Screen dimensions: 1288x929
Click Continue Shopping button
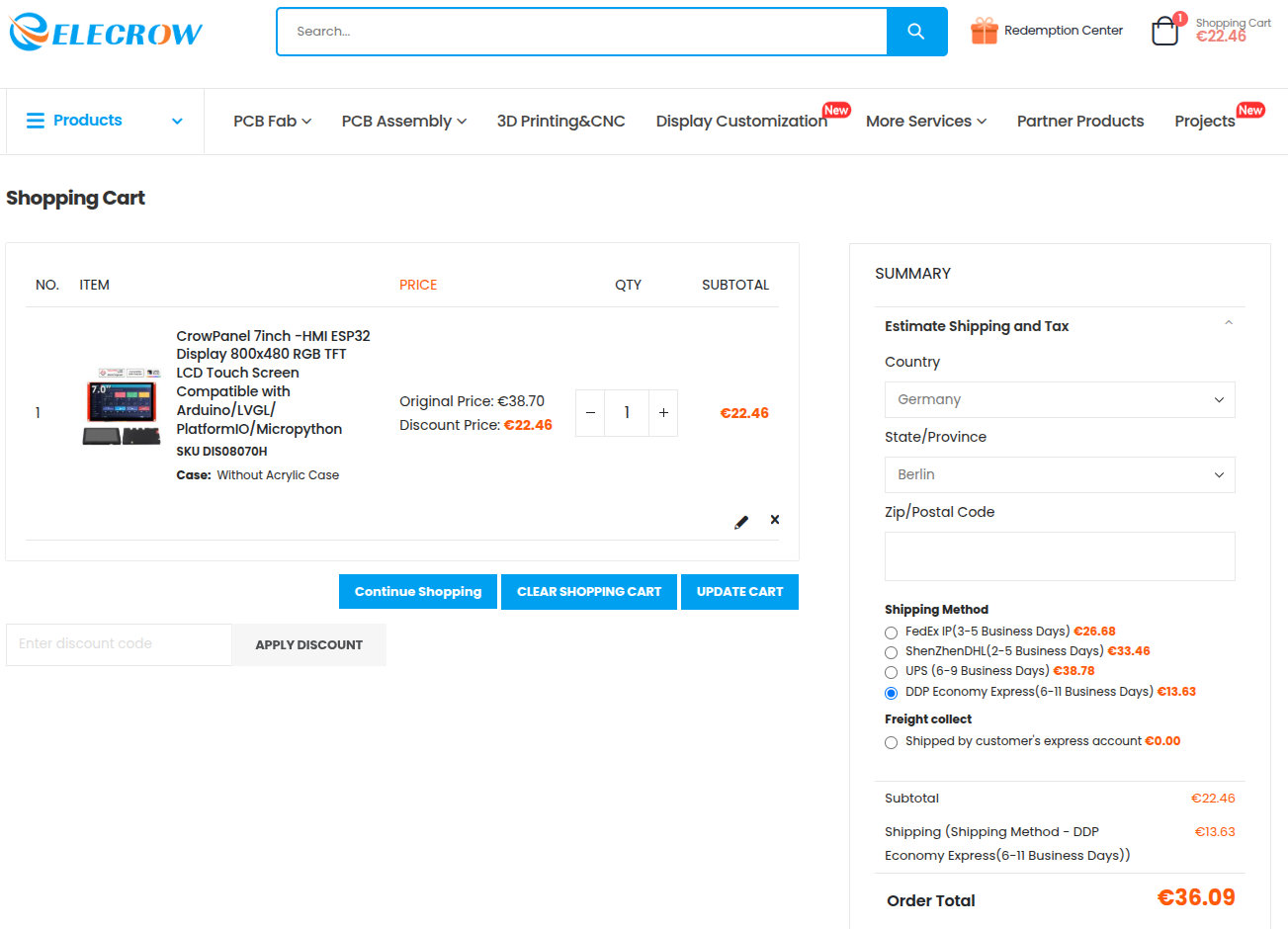pos(418,592)
